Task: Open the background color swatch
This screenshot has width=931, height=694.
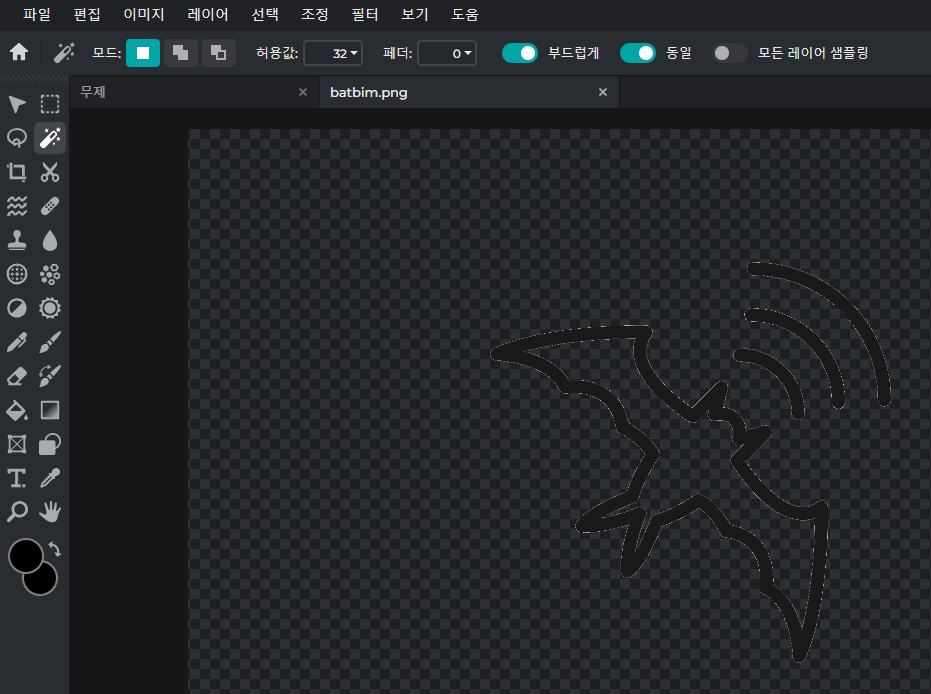Action: pos(45,583)
